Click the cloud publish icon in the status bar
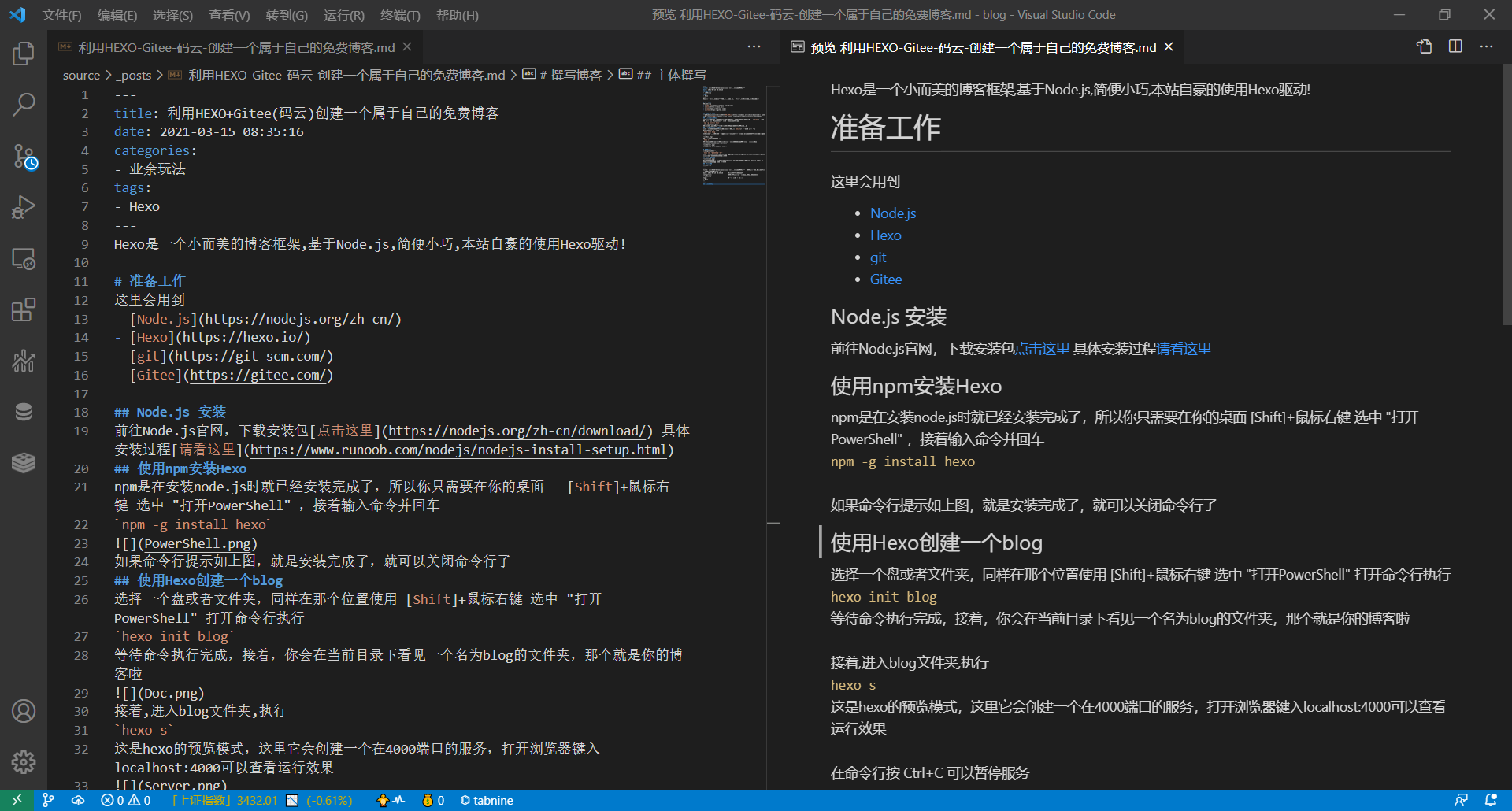The width and height of the screenshot is (1512, 811). click(78, 800)
